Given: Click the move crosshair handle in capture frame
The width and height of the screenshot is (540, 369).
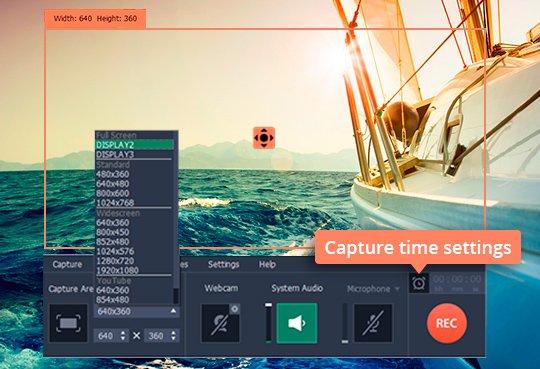Looking at the screenshot, I should pyautogui.click(x=264, y=138).
